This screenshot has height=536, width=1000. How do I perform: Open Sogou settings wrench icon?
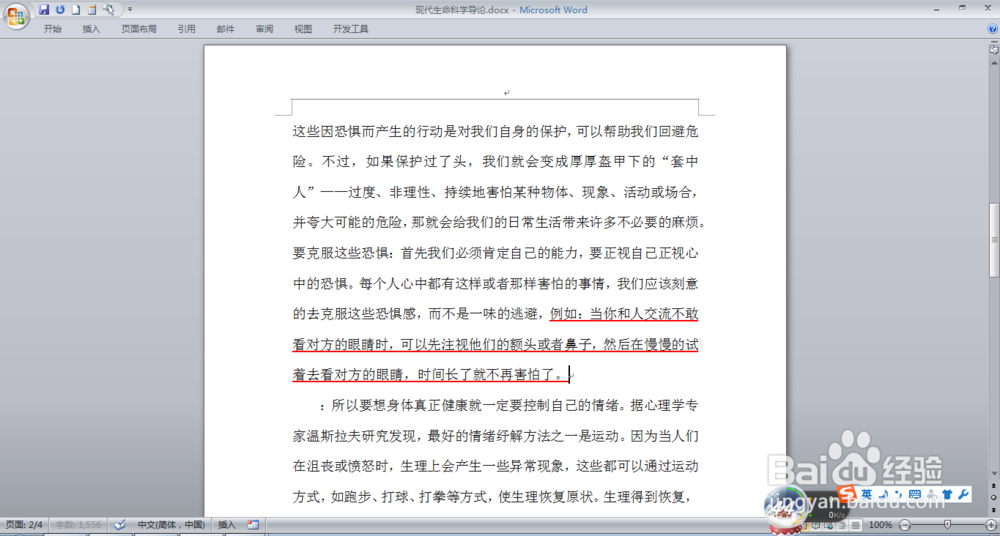pos(964,494)
